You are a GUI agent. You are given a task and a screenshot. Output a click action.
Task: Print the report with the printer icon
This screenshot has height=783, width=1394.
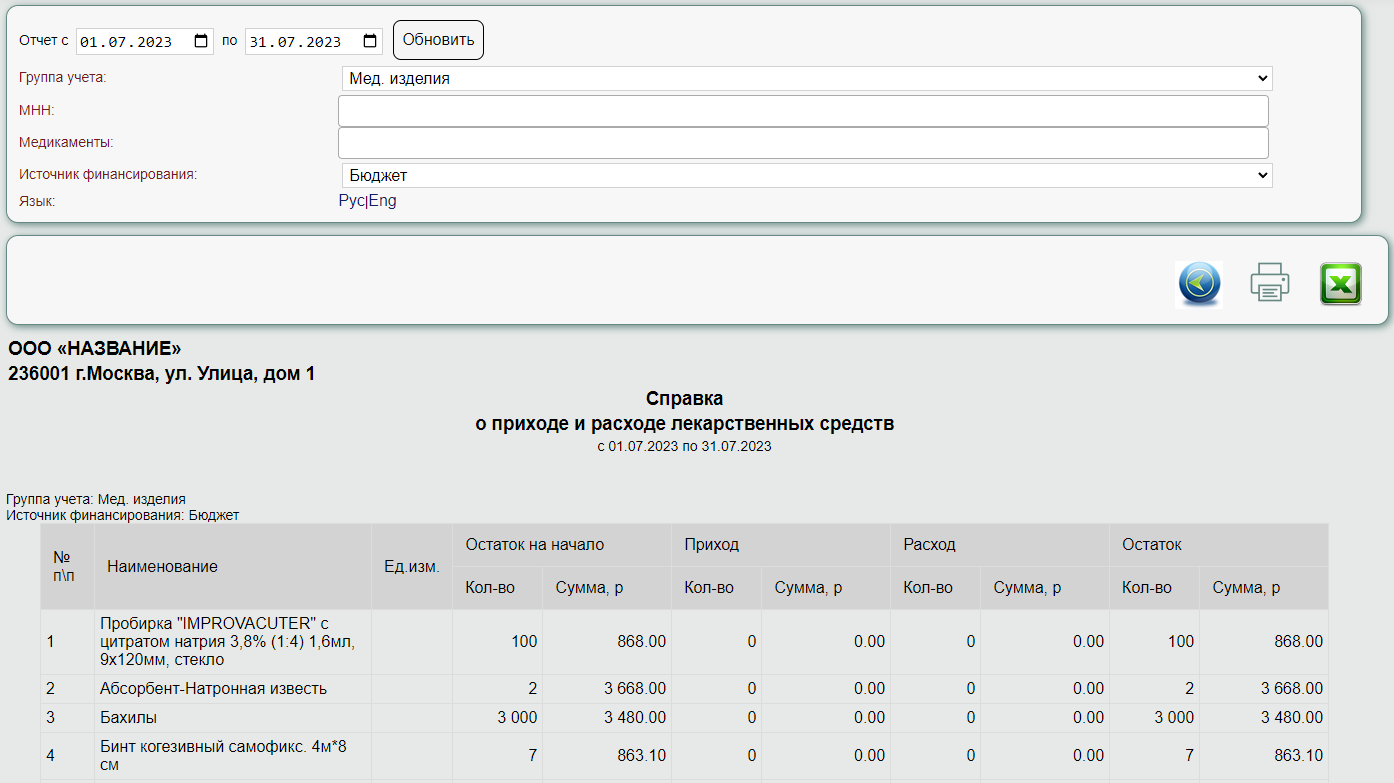point(1269,282)
